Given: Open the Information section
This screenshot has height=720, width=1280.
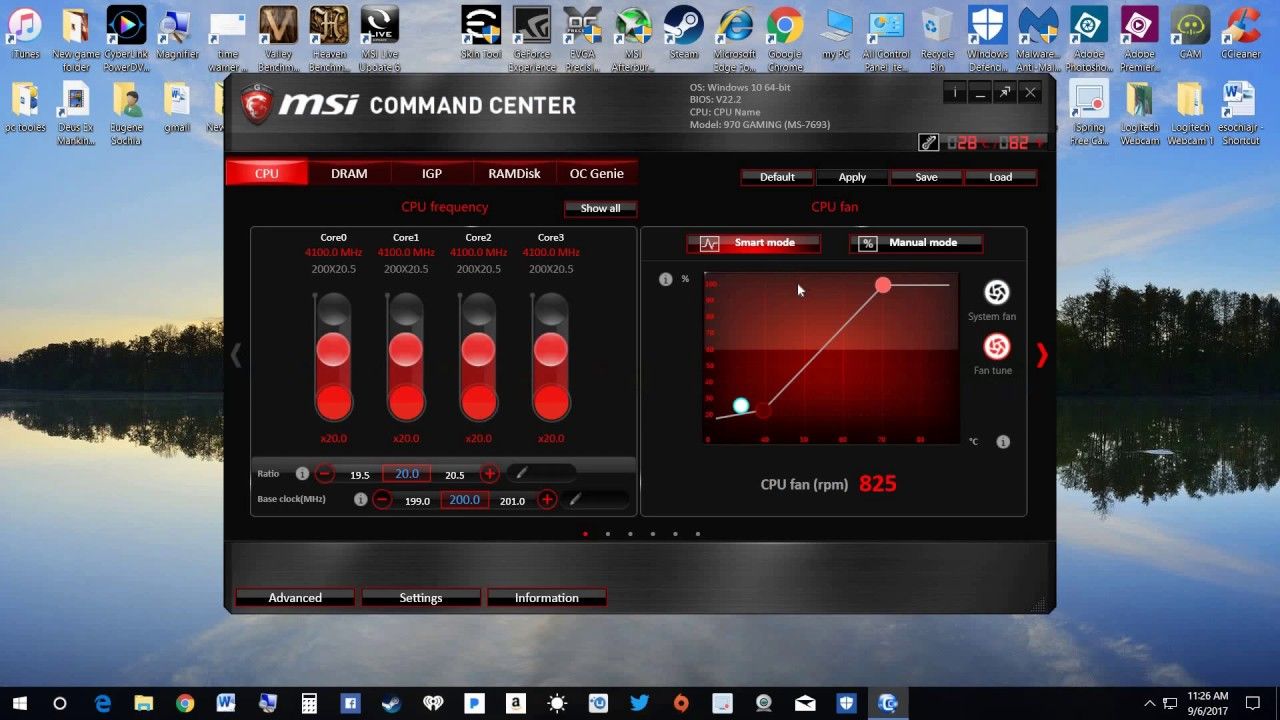Looking at the screenshot, I should coord(547,598).
